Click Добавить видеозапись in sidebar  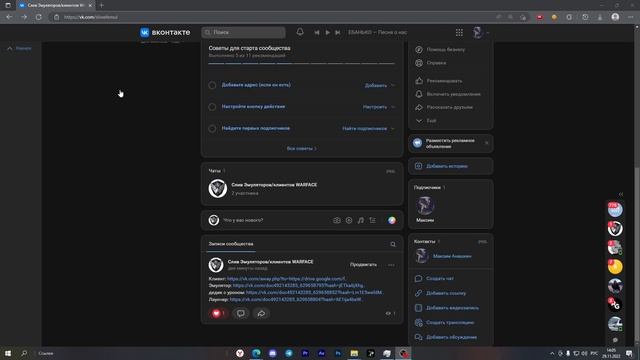tap(451, 308)
